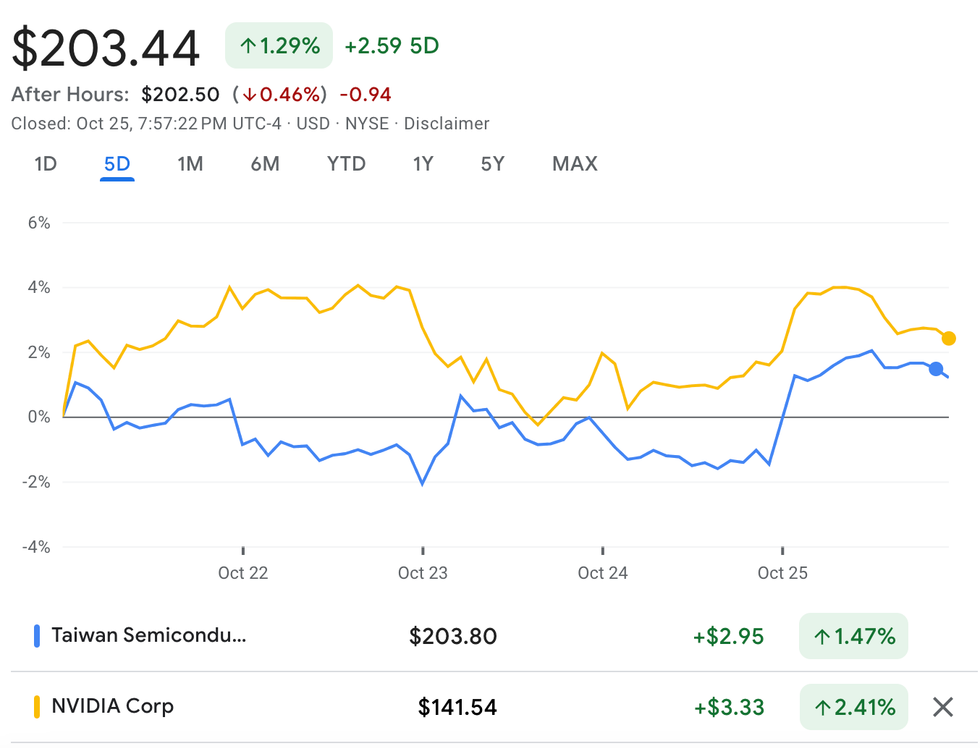Click the Oct 23 date axis label

pos(423,573)
